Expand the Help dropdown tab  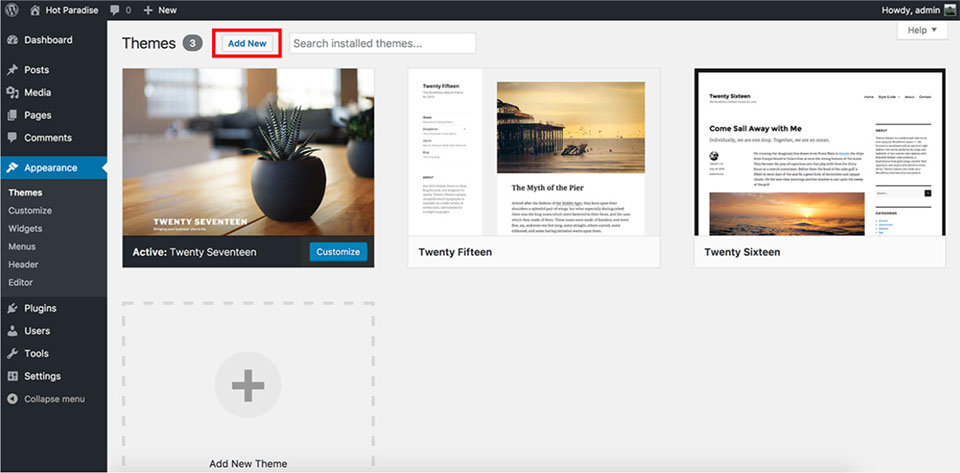click(922, 31)
